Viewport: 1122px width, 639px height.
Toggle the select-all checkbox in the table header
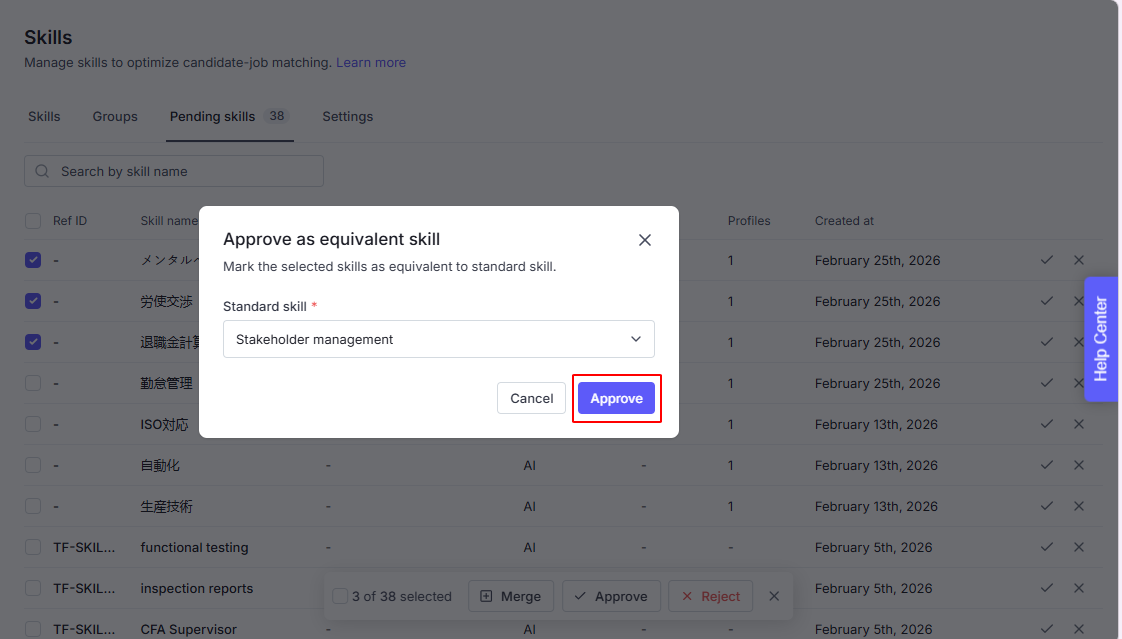pyautogui.click(x=33, y=220)
